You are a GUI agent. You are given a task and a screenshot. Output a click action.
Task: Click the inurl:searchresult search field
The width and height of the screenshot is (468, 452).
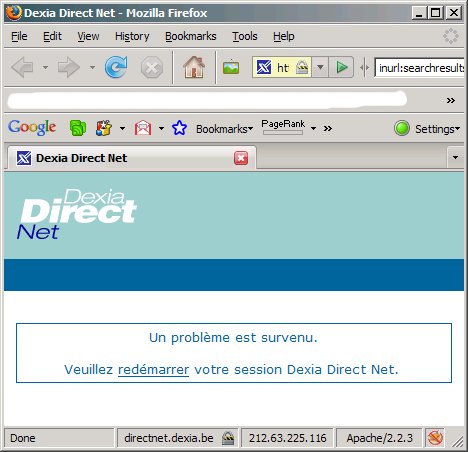click(419, 68)
